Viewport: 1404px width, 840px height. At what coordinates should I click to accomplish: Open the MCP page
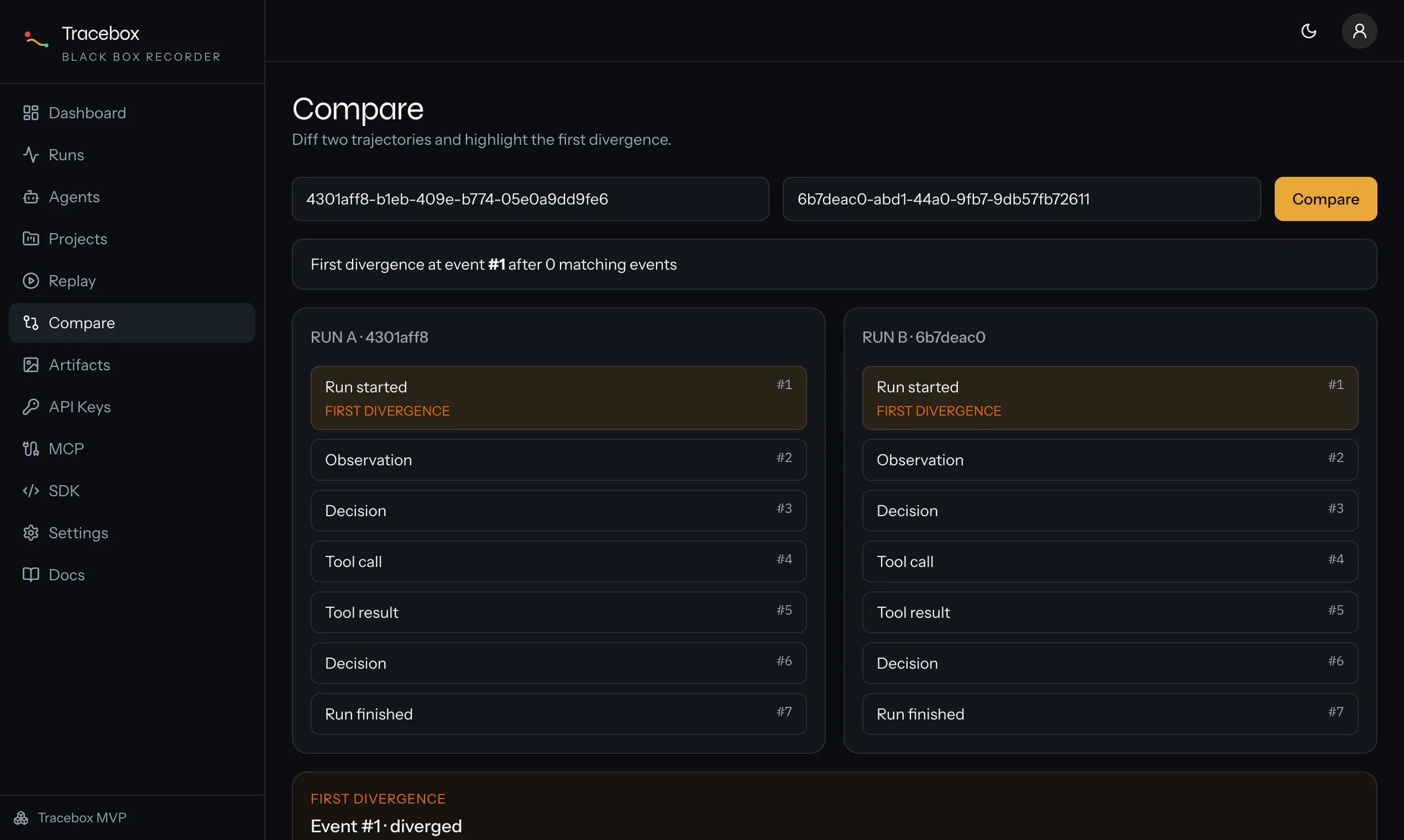(132, 448)
